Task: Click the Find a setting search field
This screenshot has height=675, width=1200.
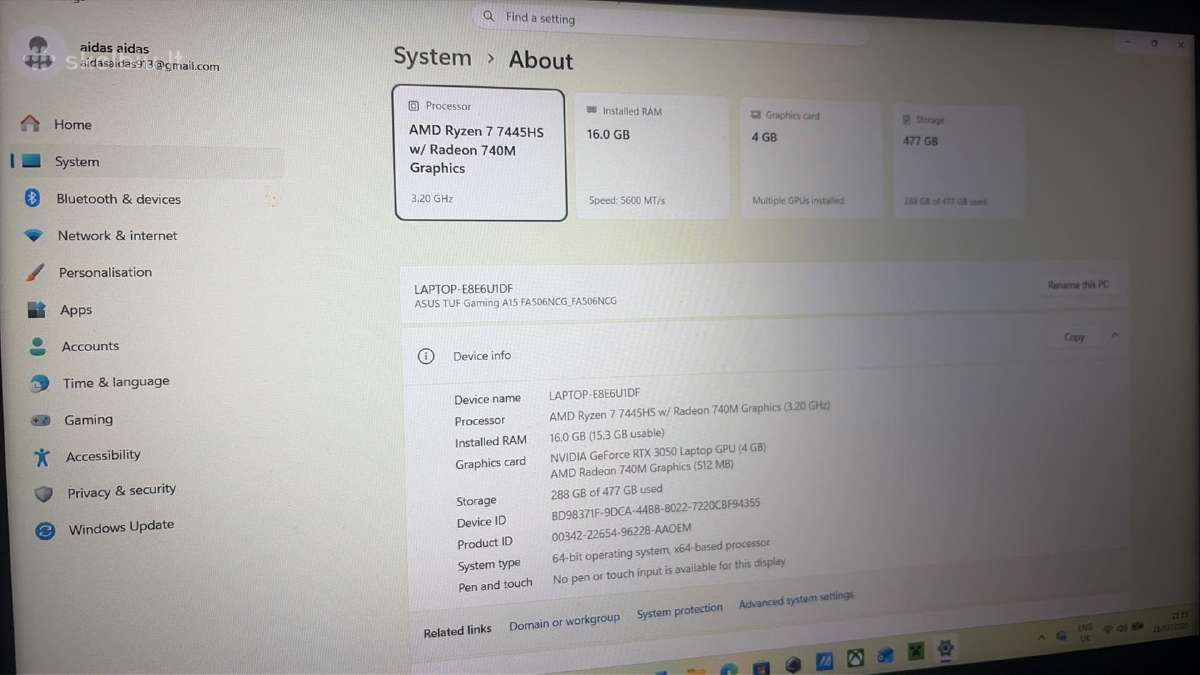Action: click(668, 22)
